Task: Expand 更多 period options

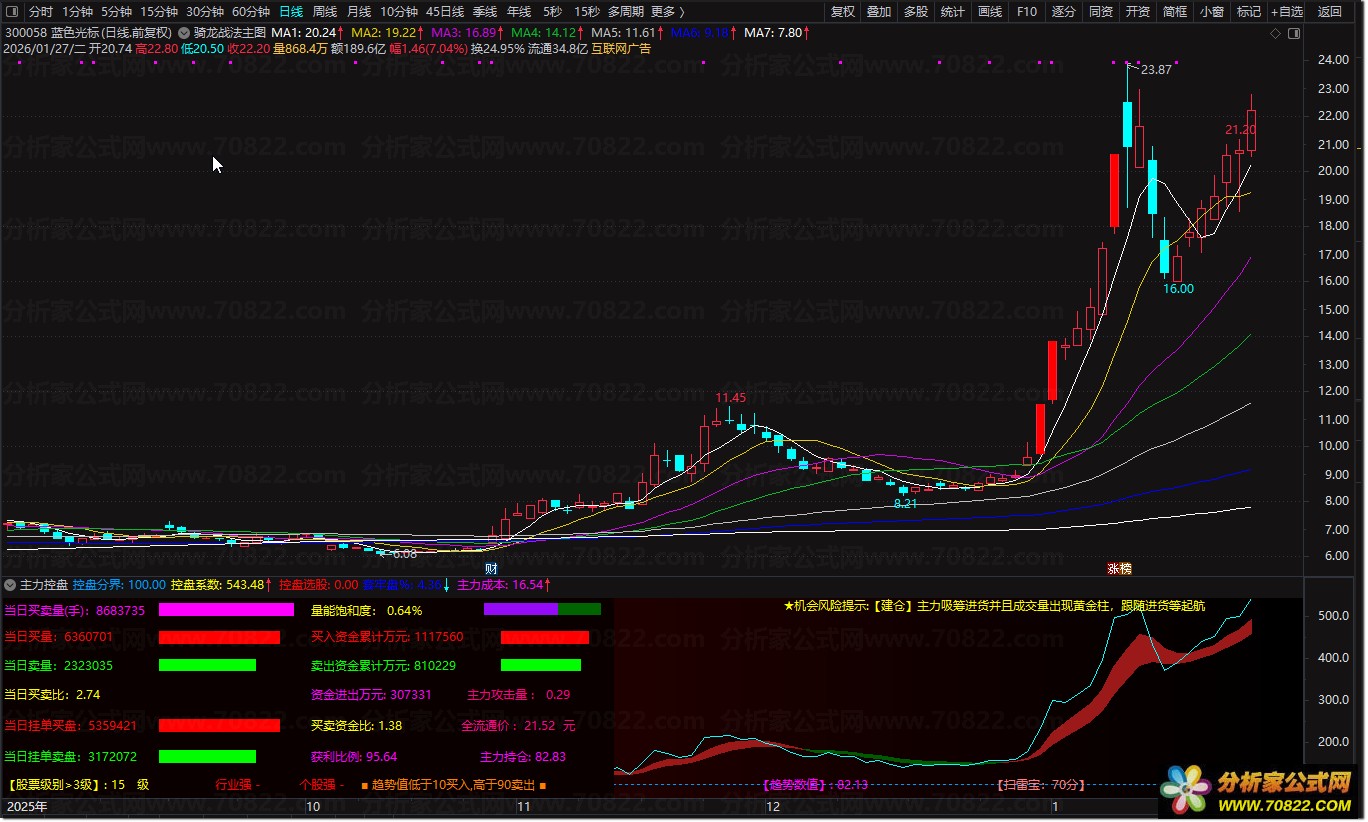Action: point(668,12)
